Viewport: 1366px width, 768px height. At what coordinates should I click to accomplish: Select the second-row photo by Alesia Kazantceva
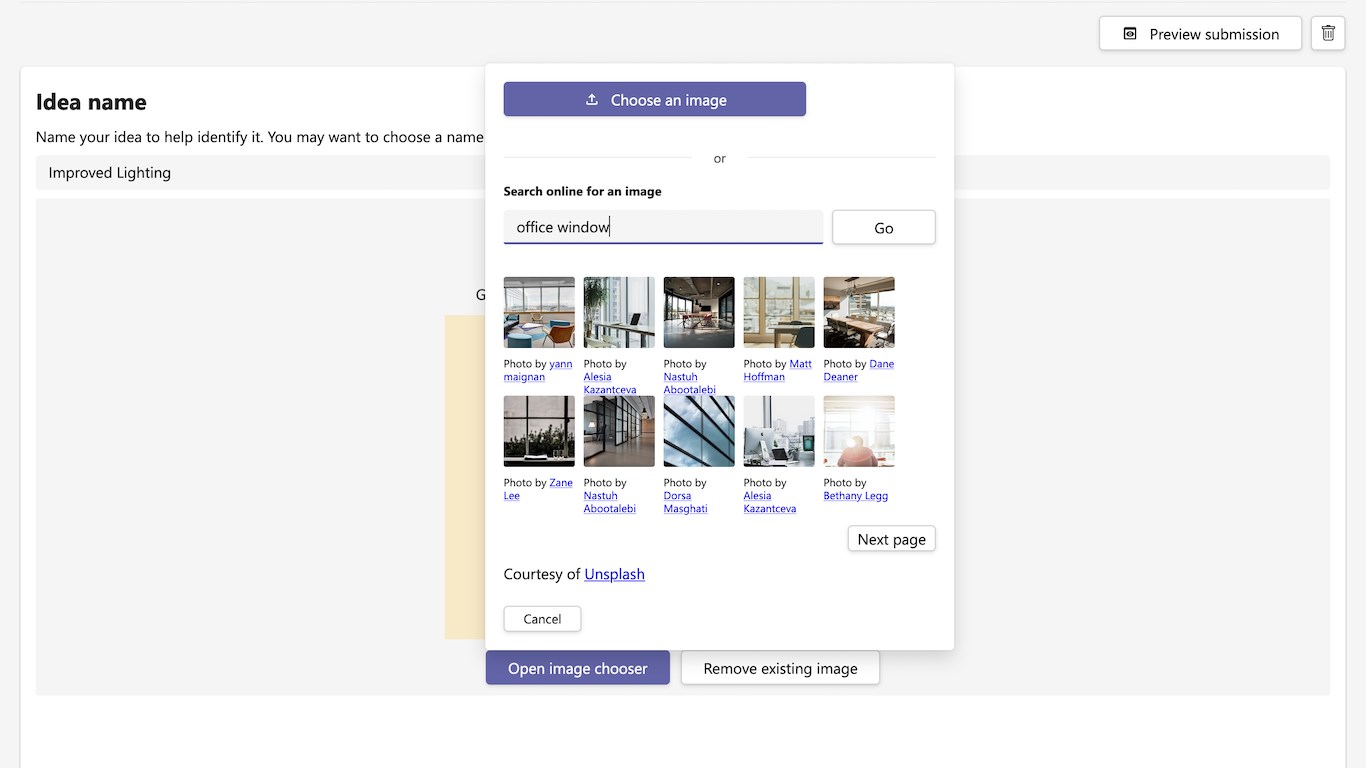(x=779, y=431)
